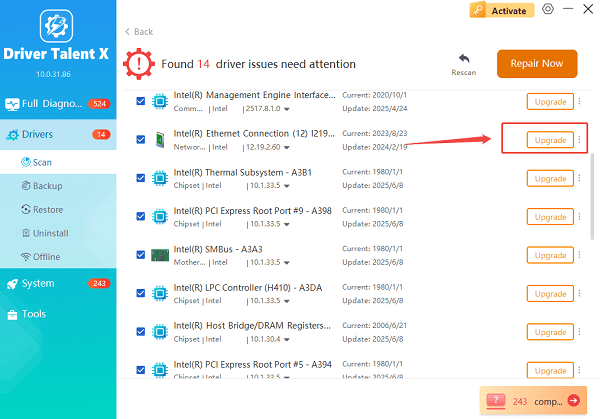
Task: Uncheck Intel Ethernet Connection driver checkbox
Action: pyautogui.click(x=140, y=140)
